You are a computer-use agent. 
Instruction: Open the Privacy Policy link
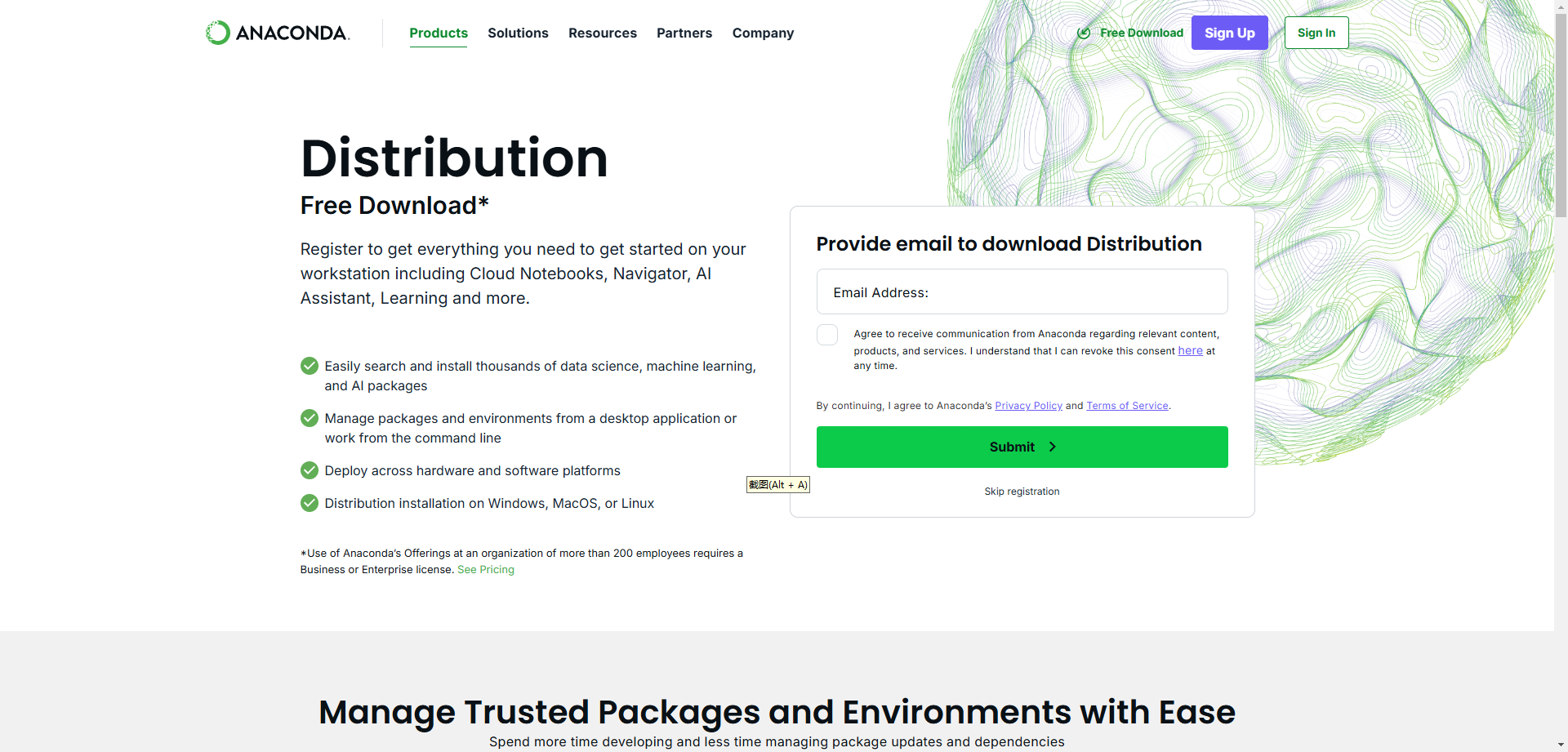[x=1028, y=406]
